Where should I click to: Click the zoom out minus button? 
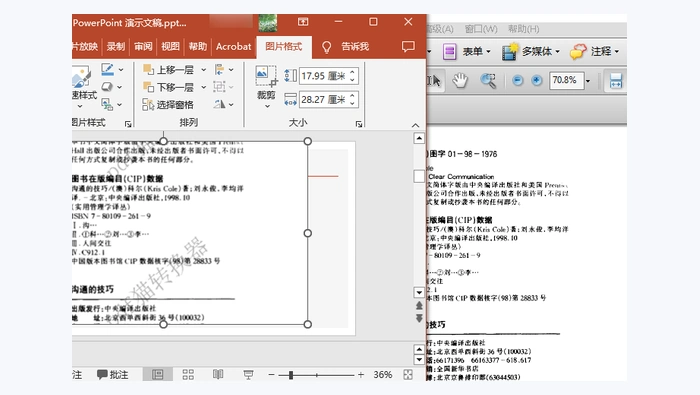point(271,374)
